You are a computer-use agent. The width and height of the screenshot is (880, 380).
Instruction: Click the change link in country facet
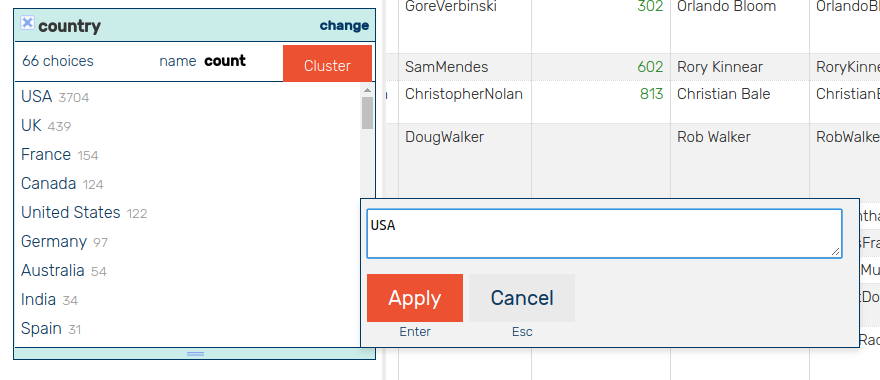(x=344, y=26)
